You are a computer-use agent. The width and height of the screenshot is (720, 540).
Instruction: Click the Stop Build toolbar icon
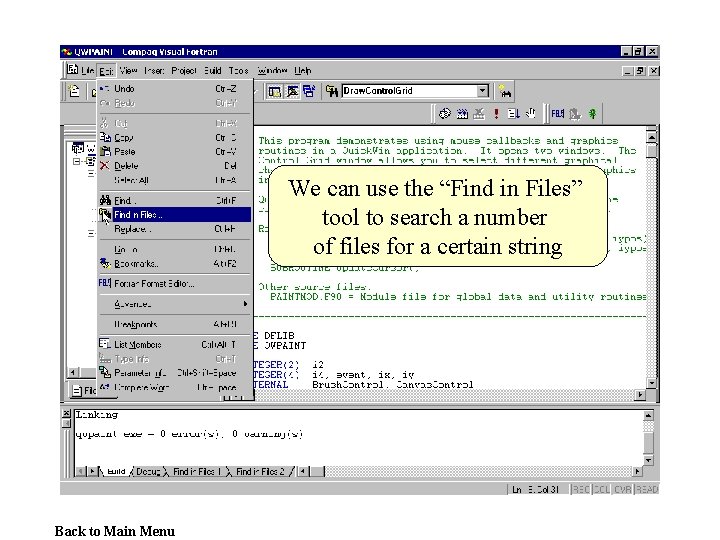pyautogui.click(x=479, y=113)
